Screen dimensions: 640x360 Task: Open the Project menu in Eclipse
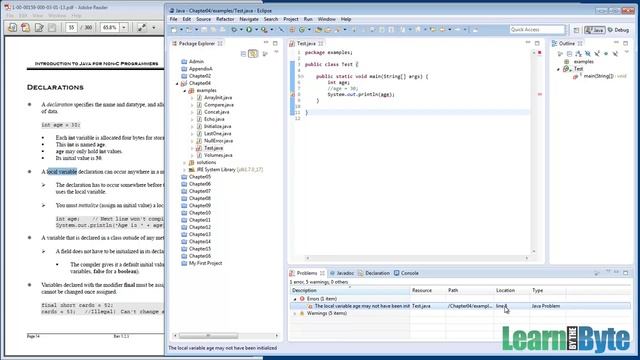[291, 19]
